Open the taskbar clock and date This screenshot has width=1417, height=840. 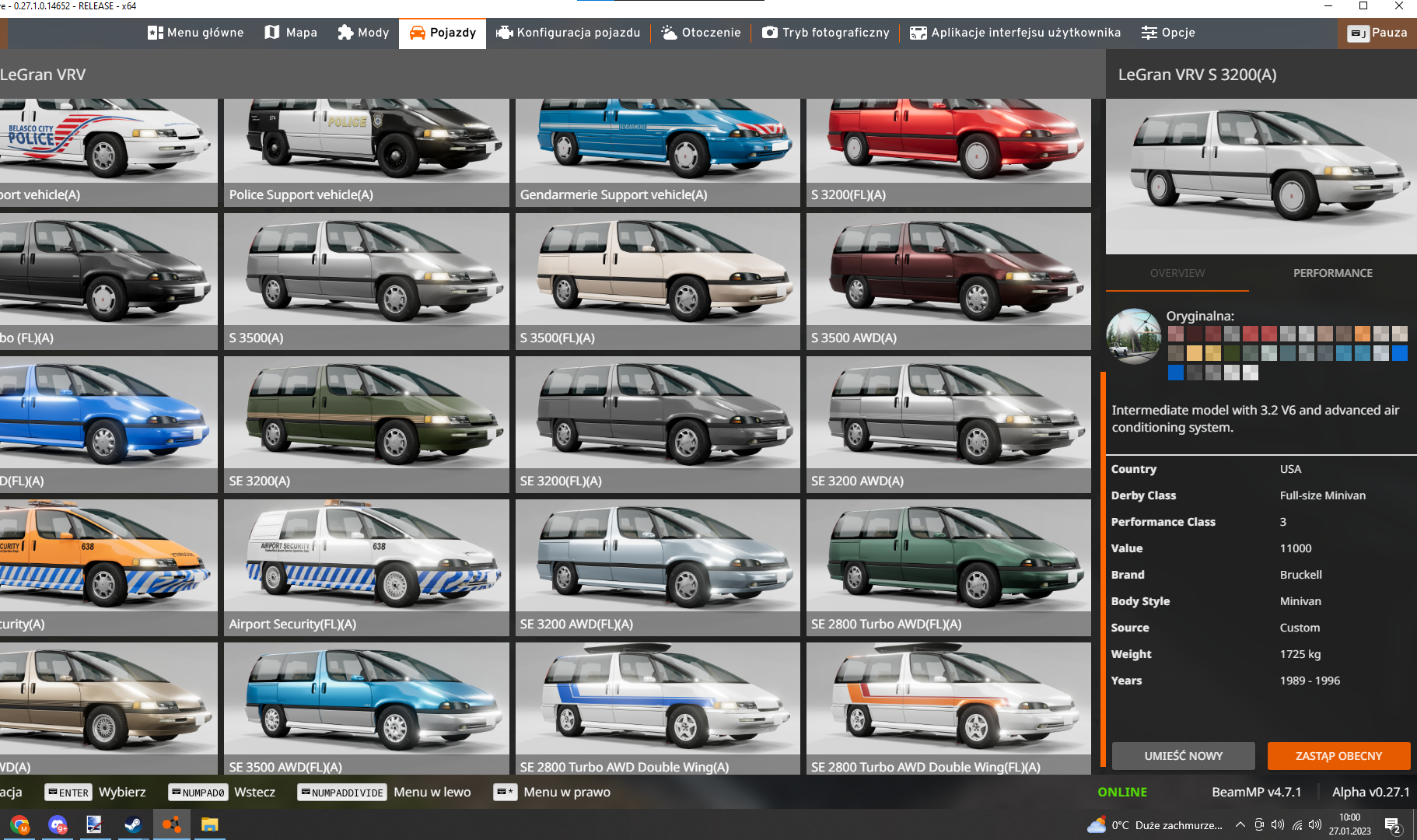(x=1350, y=824)
